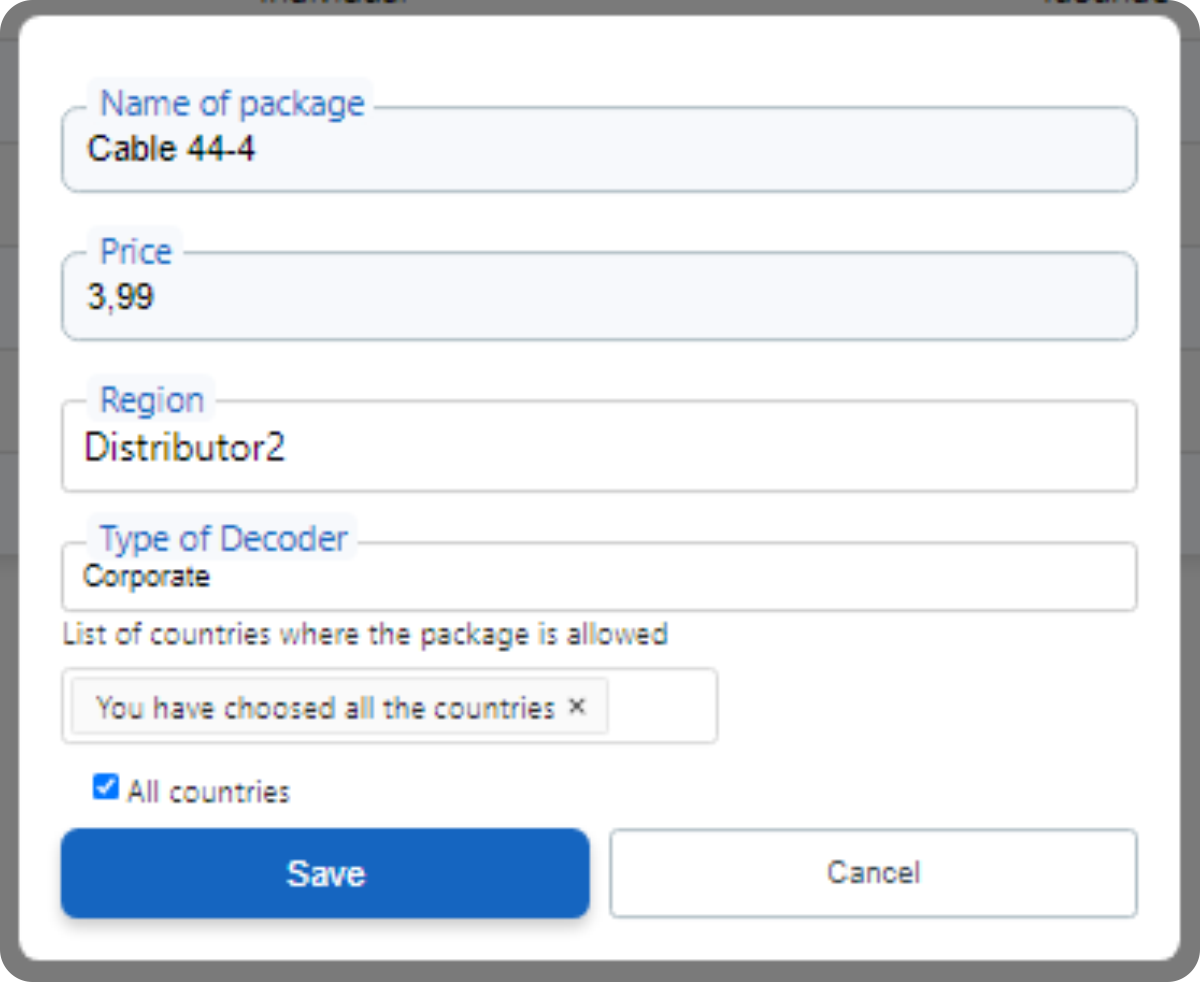Place cursor on the 3,99 value

tap(121, 297)
